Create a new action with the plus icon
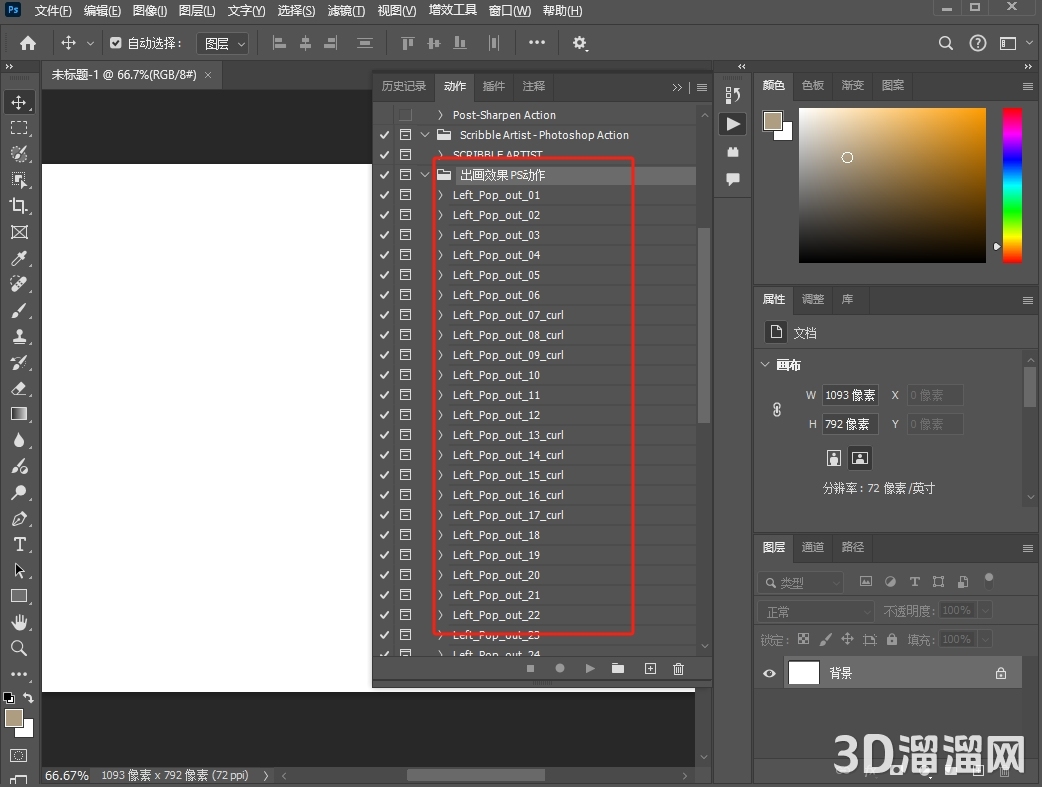The image size is (1042, 787). tap(650, 668)
